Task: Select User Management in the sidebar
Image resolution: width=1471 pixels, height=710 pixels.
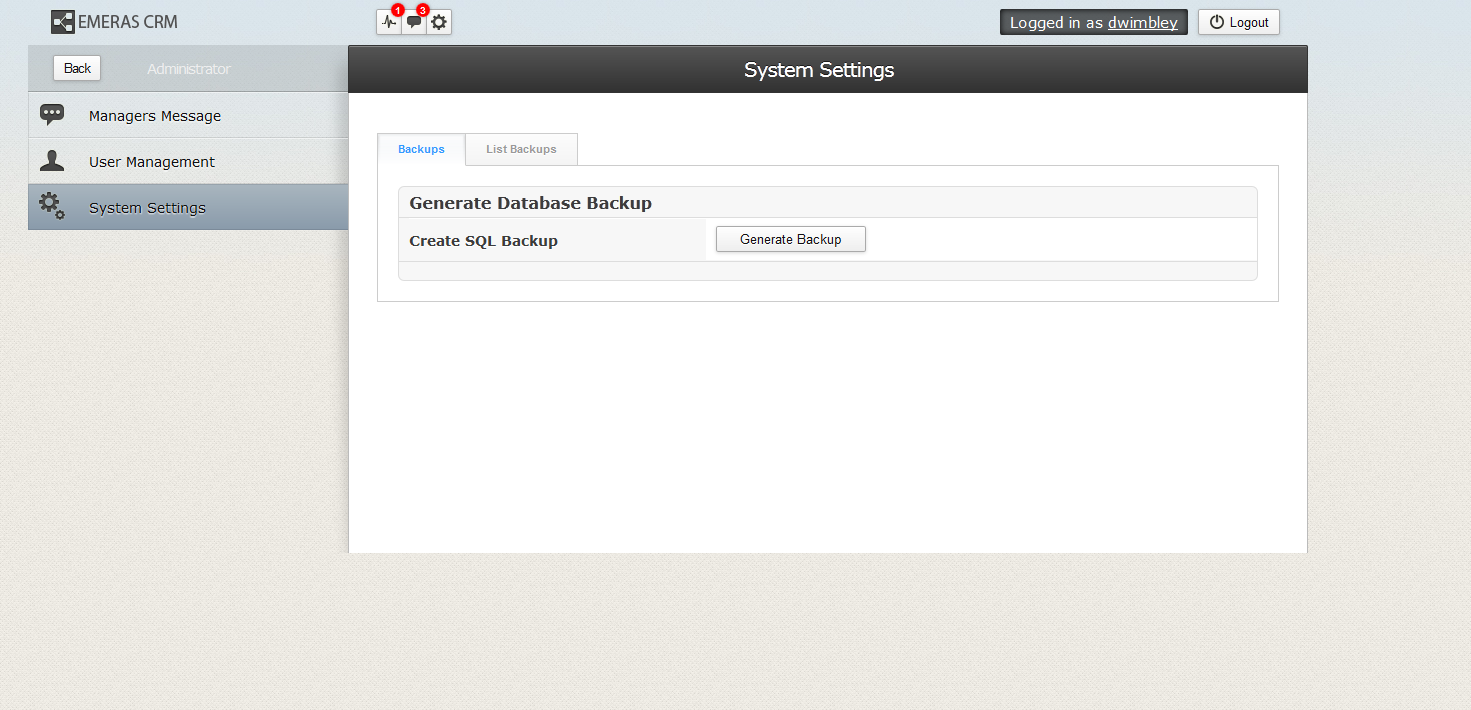Action: [x=152, y=162]
